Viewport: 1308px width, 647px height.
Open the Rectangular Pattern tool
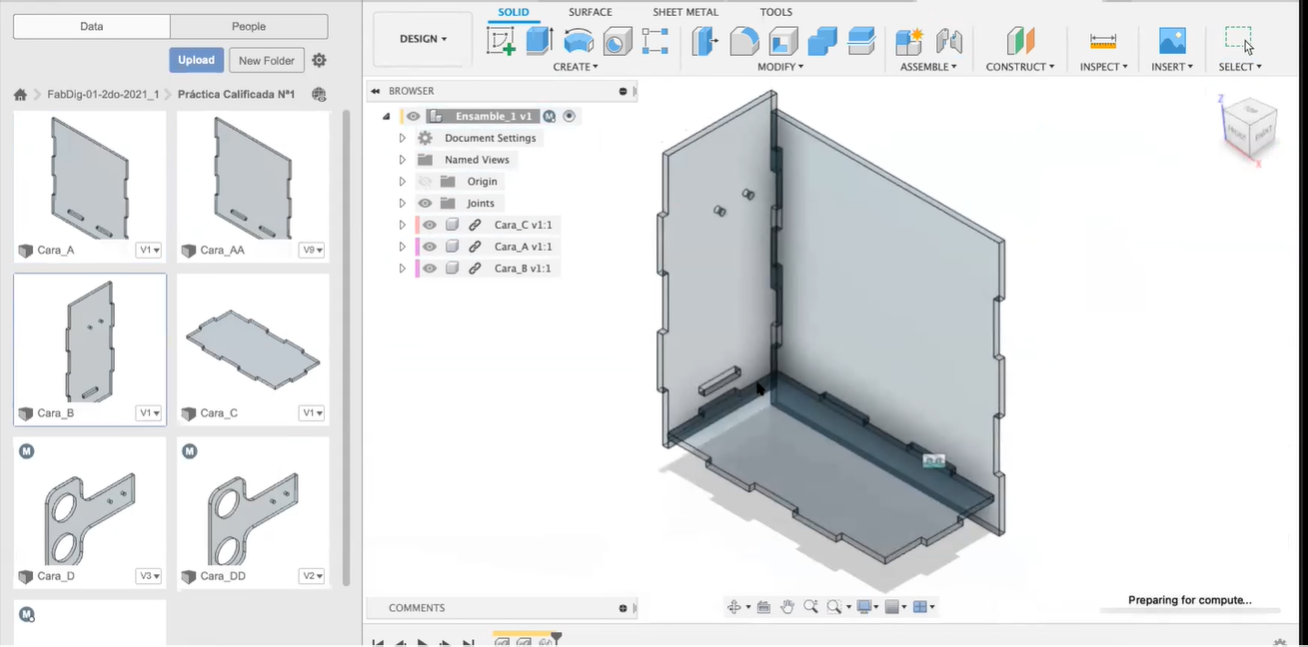coord(655,41)
